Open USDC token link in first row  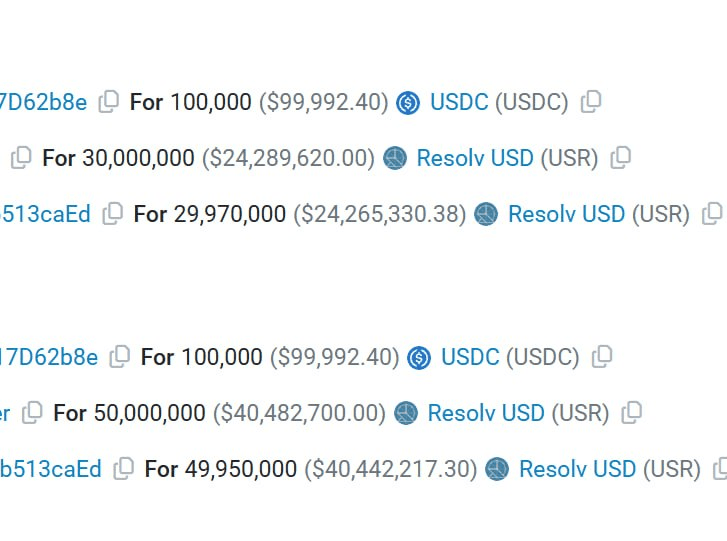pyautogui.click(x=459, y=102)
